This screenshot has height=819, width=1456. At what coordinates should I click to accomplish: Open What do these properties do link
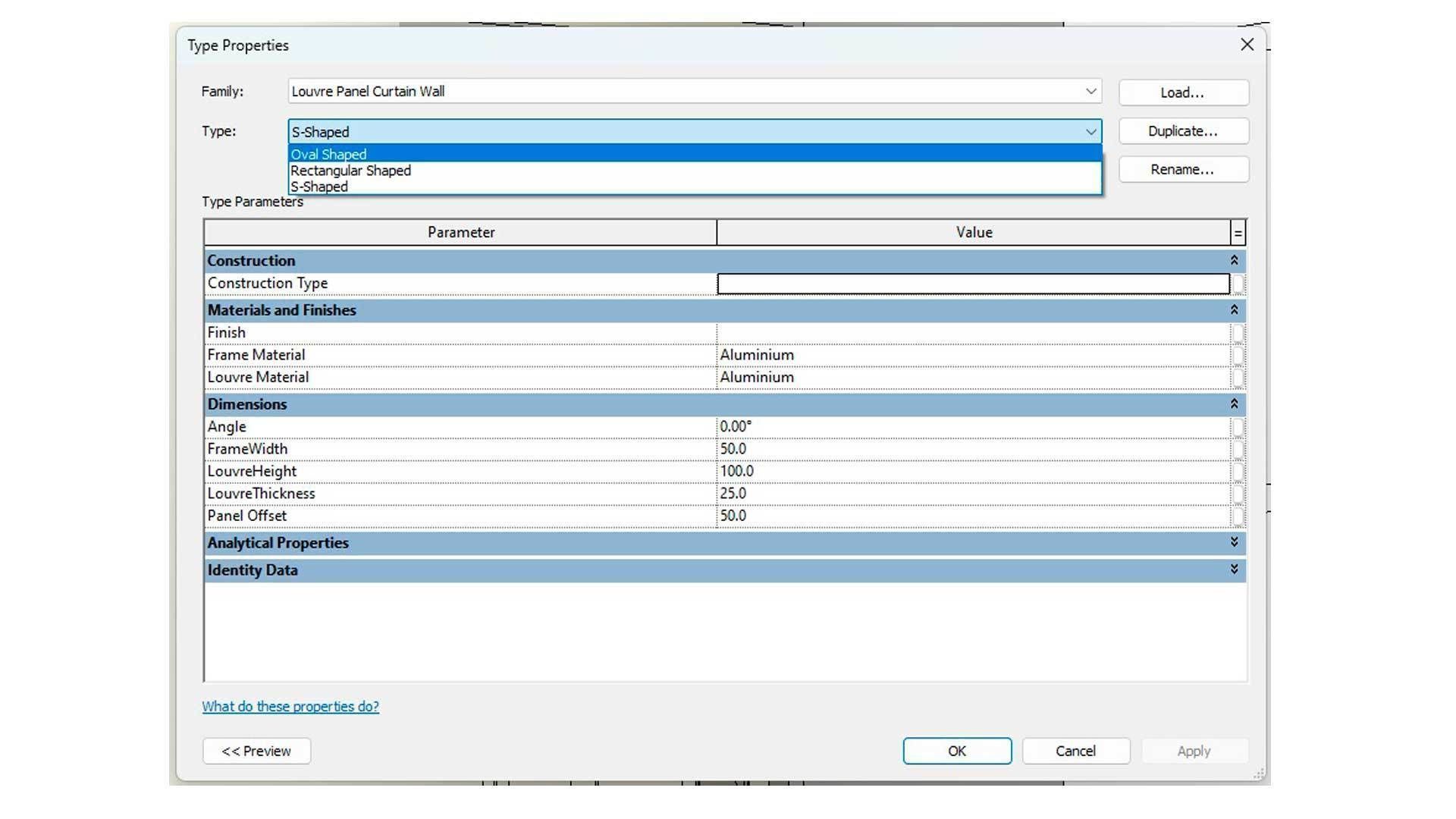(290, 707)
